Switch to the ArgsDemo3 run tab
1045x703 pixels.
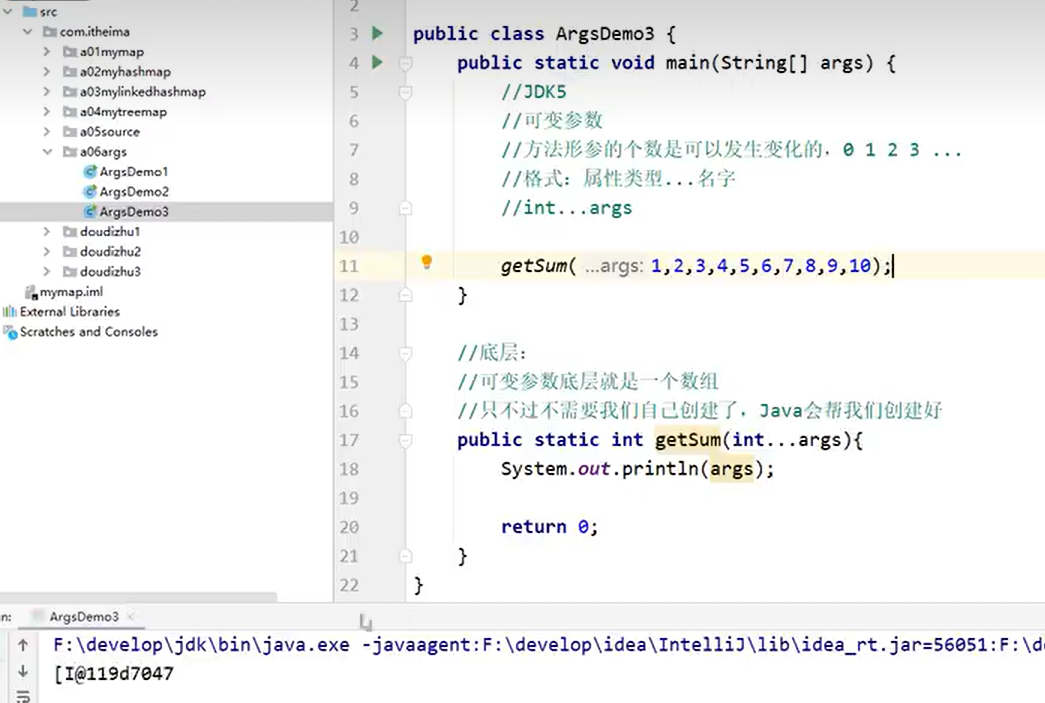(84, 616)
